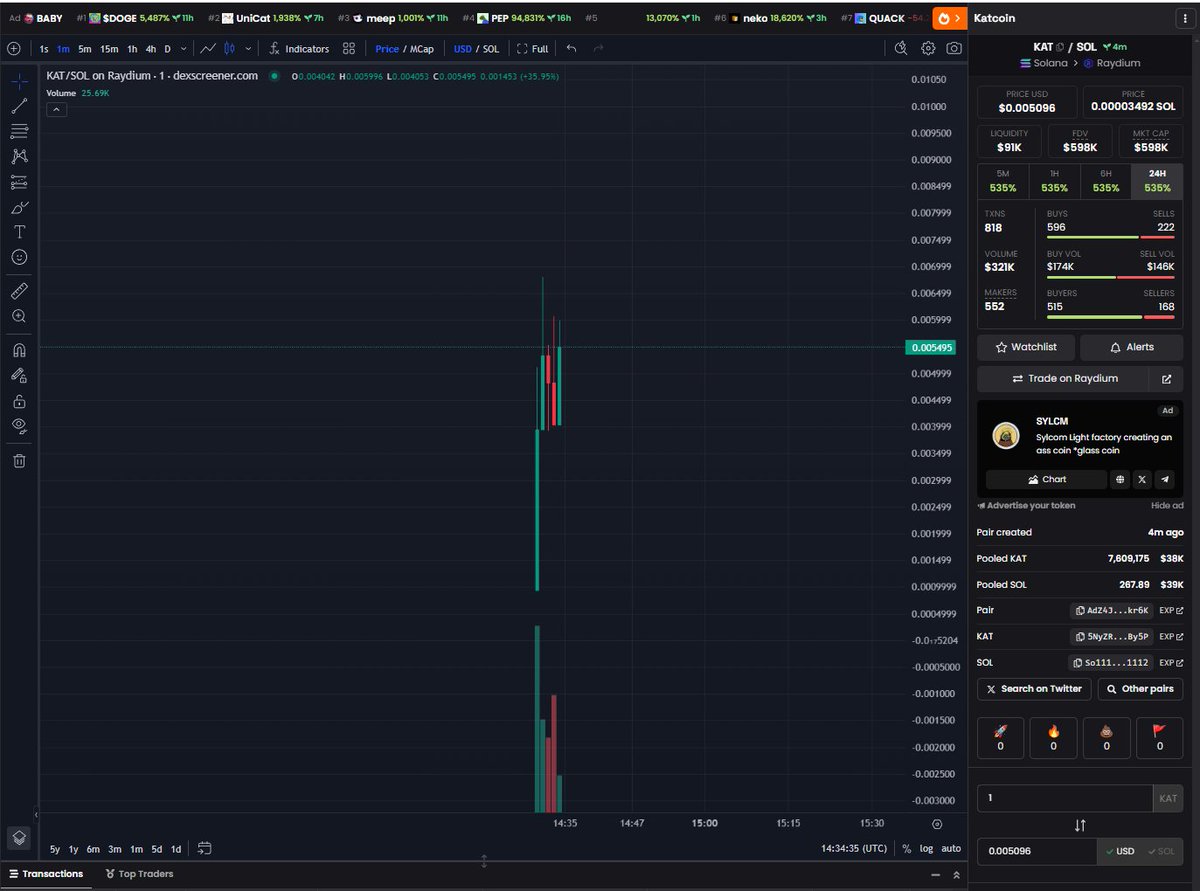Open the Fibonacci retracement tool
Viewport: 1200px width, 891px height.
pyautogui.click(x=19, y=131)
